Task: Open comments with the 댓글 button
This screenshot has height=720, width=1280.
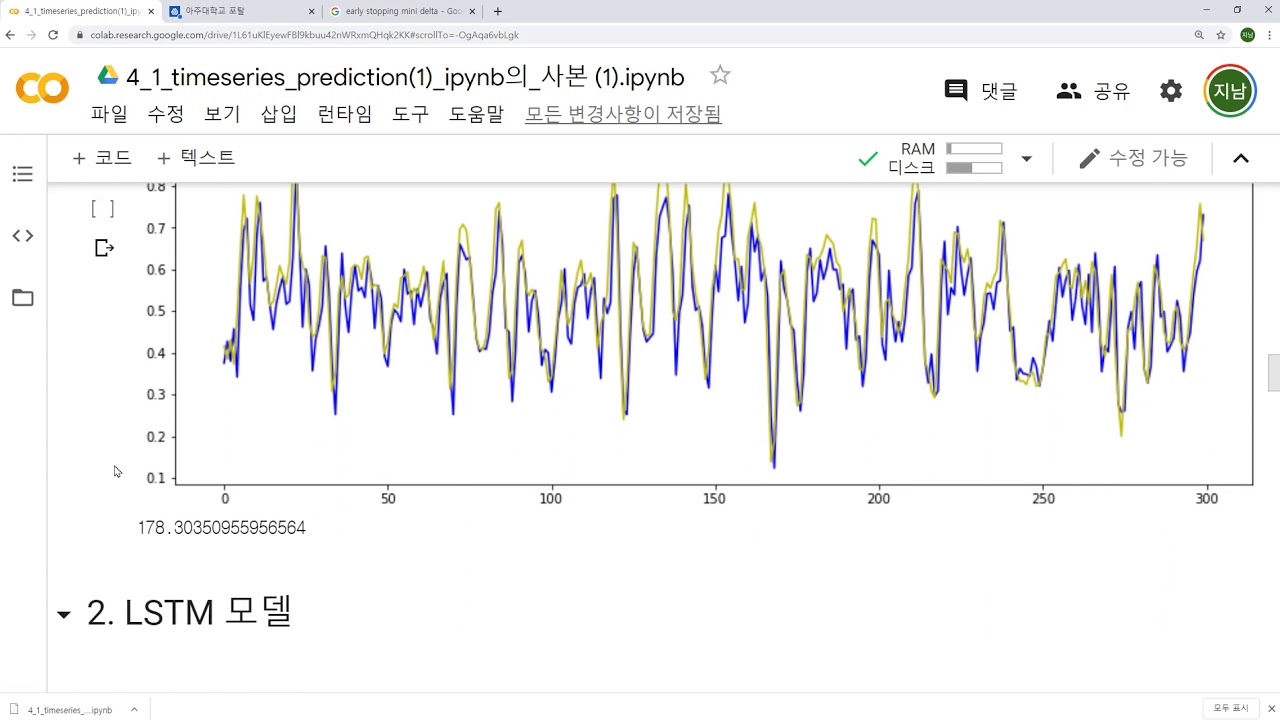Action: (981, 91)
